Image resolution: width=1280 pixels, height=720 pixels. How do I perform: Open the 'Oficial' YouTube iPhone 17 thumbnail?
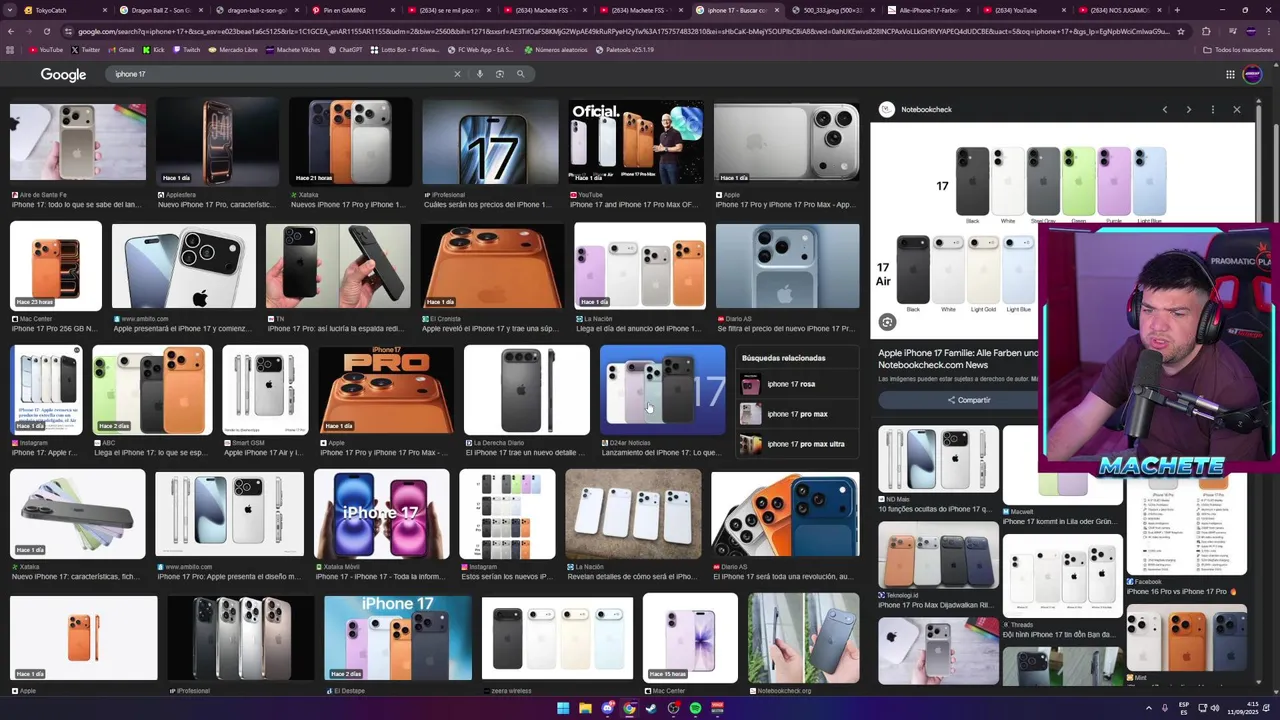pyautogui.click(x=636, y=142)
